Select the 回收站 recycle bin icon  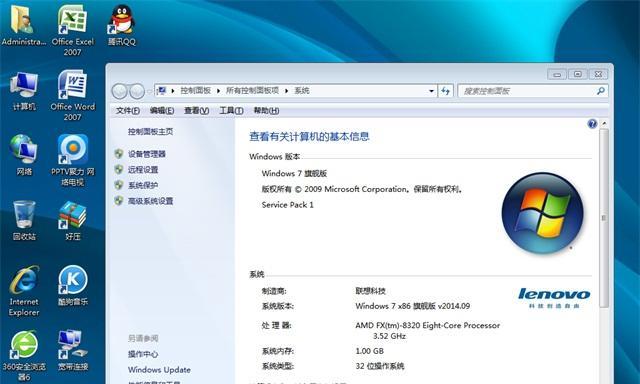point(24,220)
